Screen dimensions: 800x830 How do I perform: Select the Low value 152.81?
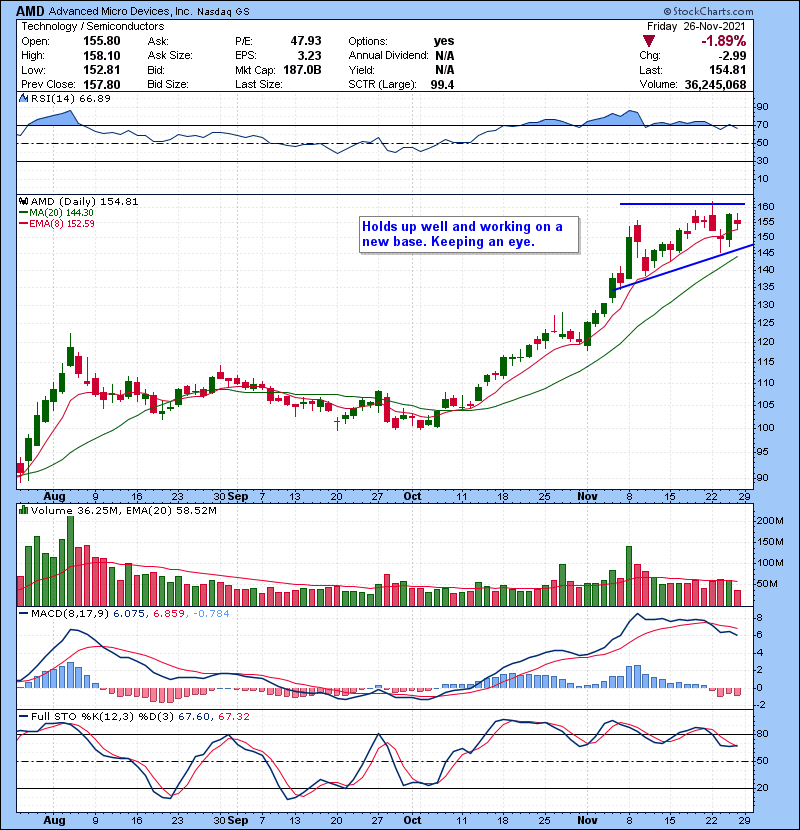point(102,70)
